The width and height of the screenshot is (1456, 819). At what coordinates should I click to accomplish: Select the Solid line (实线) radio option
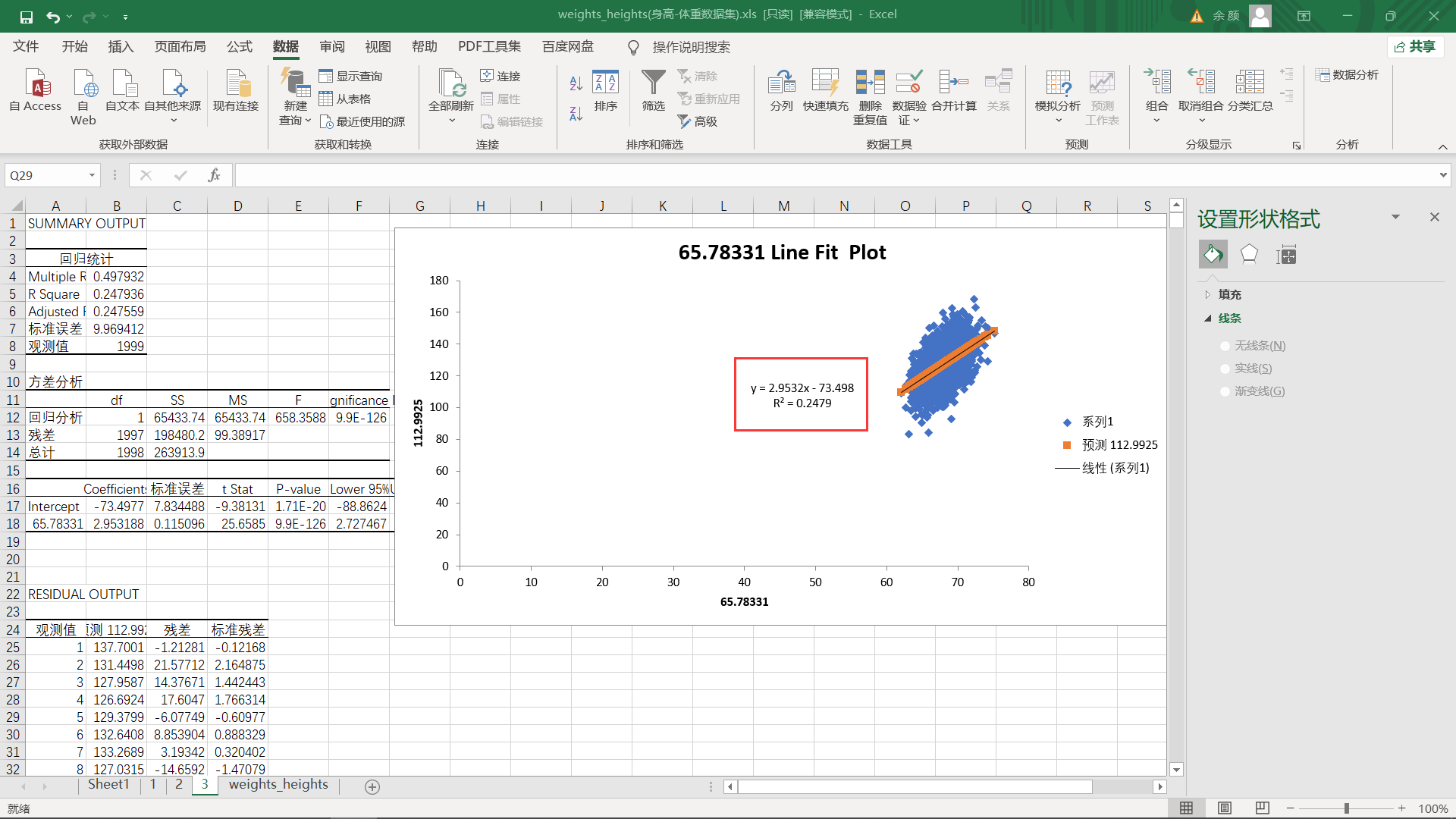point(1225,369)
